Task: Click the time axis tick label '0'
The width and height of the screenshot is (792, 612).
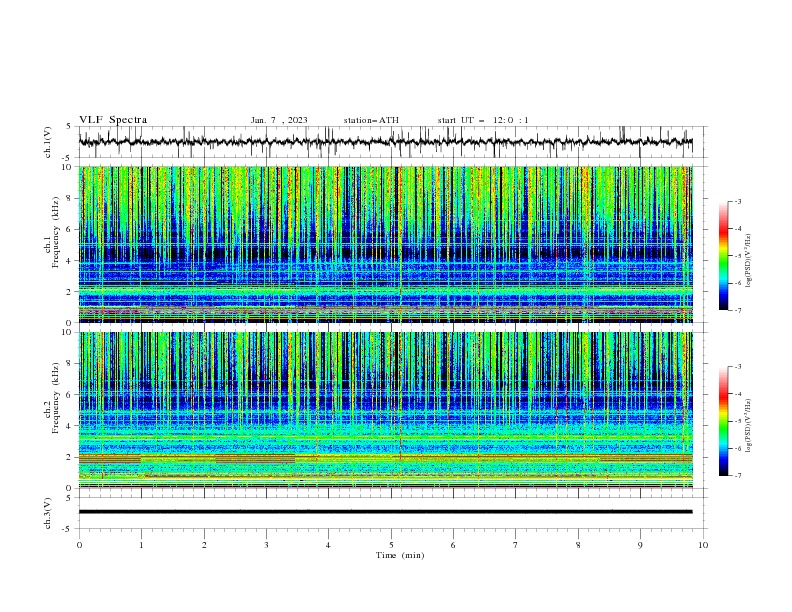Action: [79, 545]
